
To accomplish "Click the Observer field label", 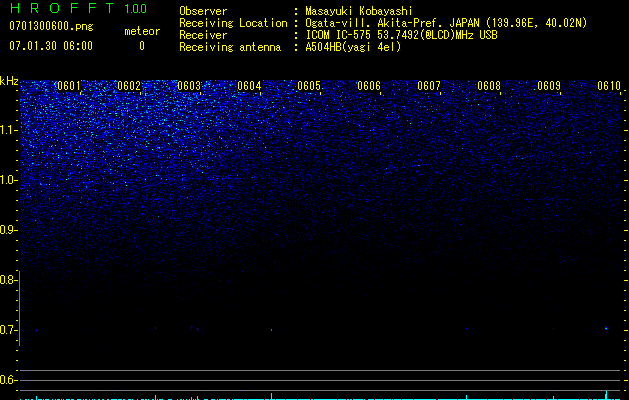I will click(x=203, y=11).
